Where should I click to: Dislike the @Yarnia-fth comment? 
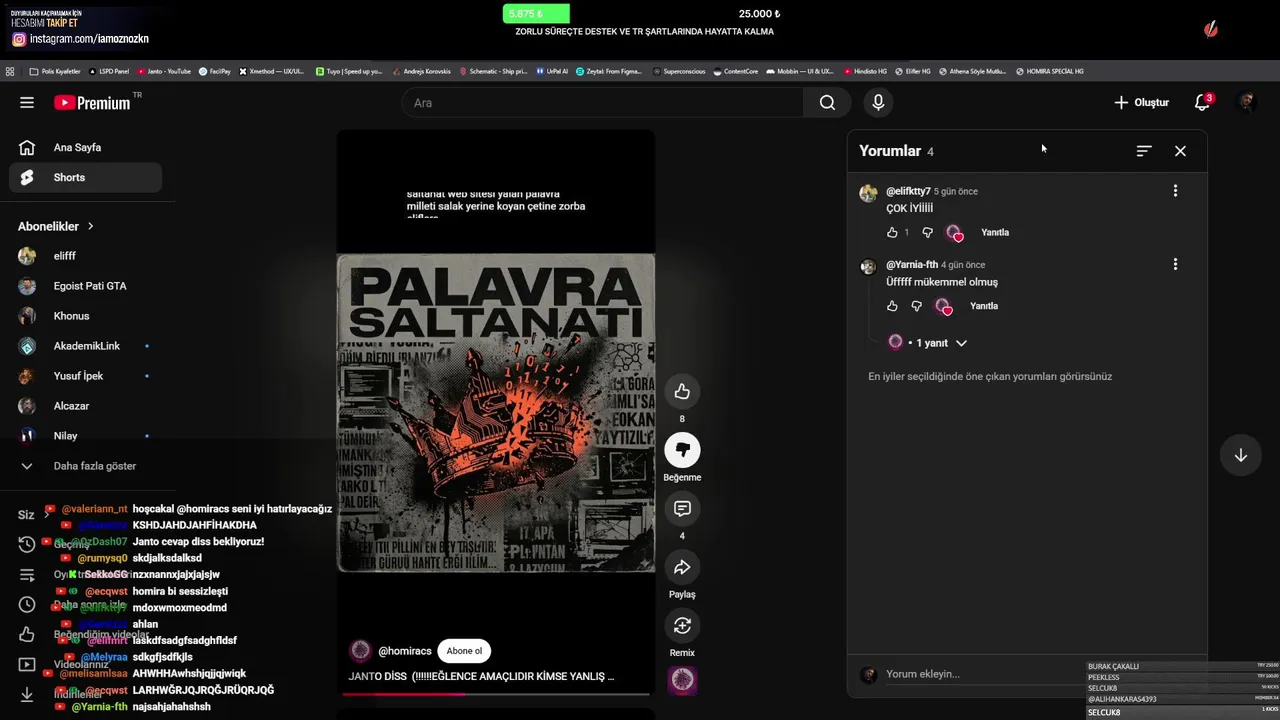coord(916,306)
